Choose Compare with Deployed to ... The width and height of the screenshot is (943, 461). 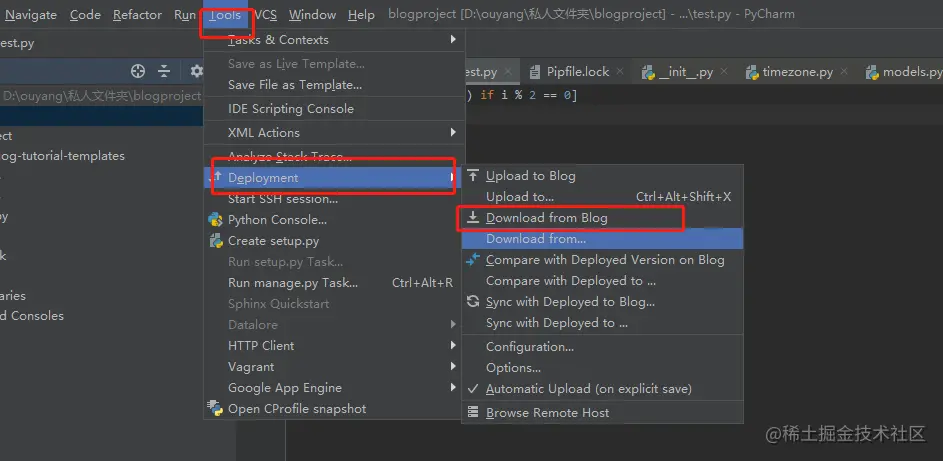pos(602,281)
